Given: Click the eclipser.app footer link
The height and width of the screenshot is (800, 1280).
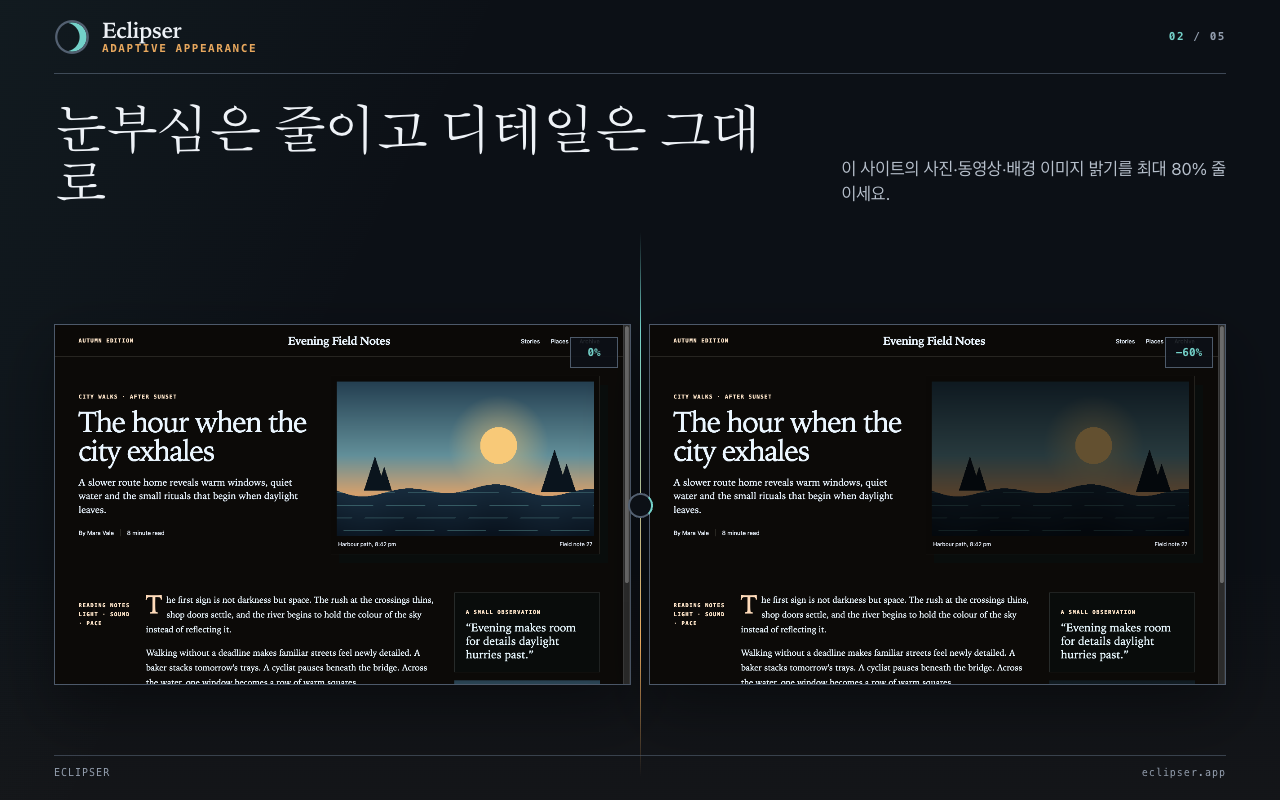Looking at the screenshot, I should 1183,772.
